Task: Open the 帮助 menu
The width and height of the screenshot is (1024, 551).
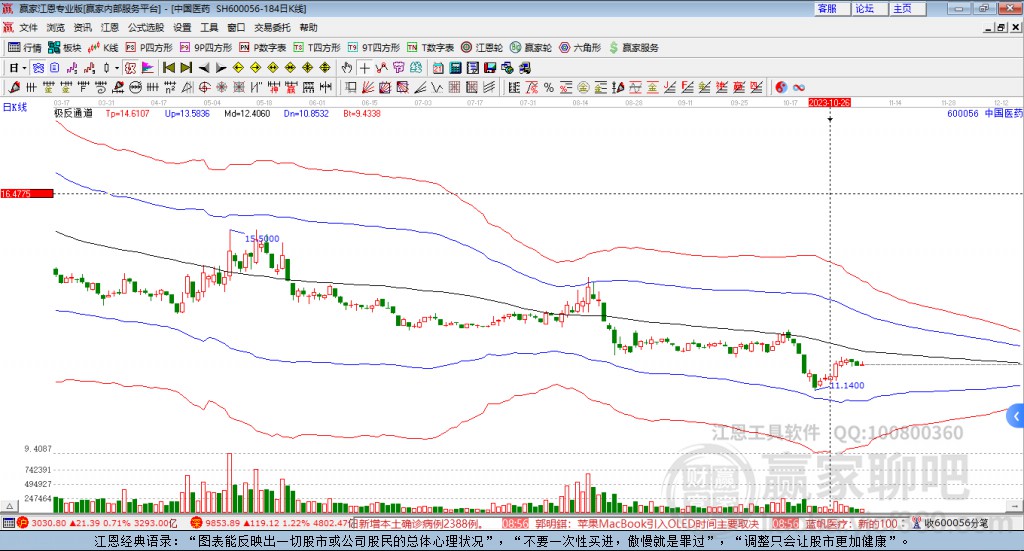Action: click(x=308, y=27)
